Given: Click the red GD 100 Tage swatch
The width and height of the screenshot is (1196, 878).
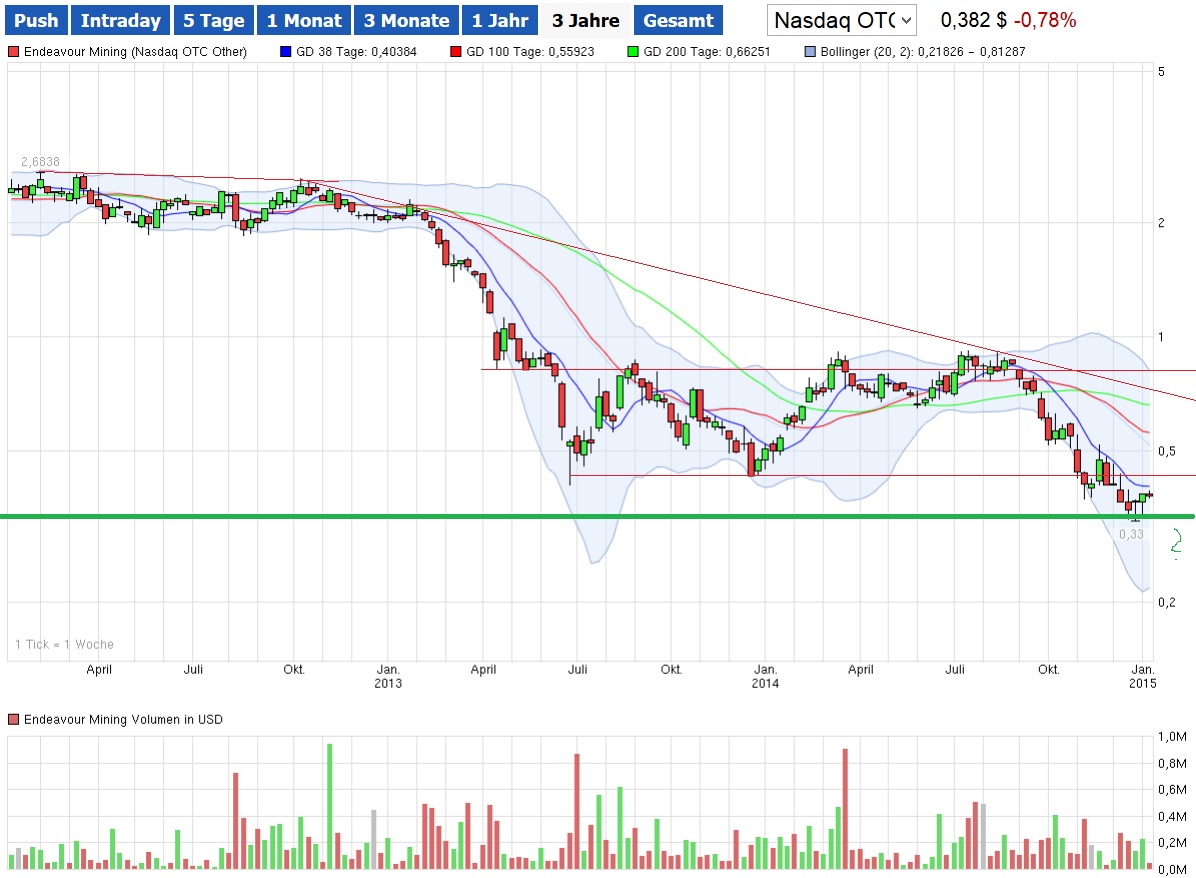Looking at the screenshot, I should click(x=456, y=52).
